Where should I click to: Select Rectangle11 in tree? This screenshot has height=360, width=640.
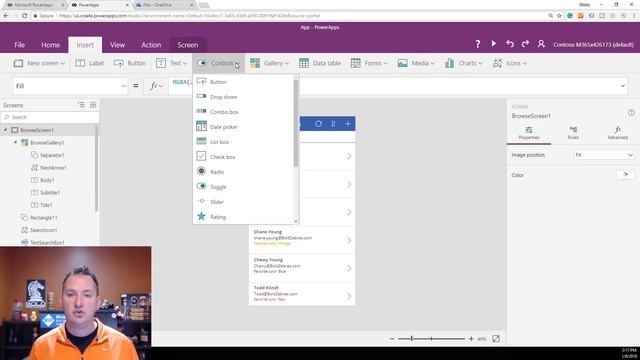coord(43,218)
